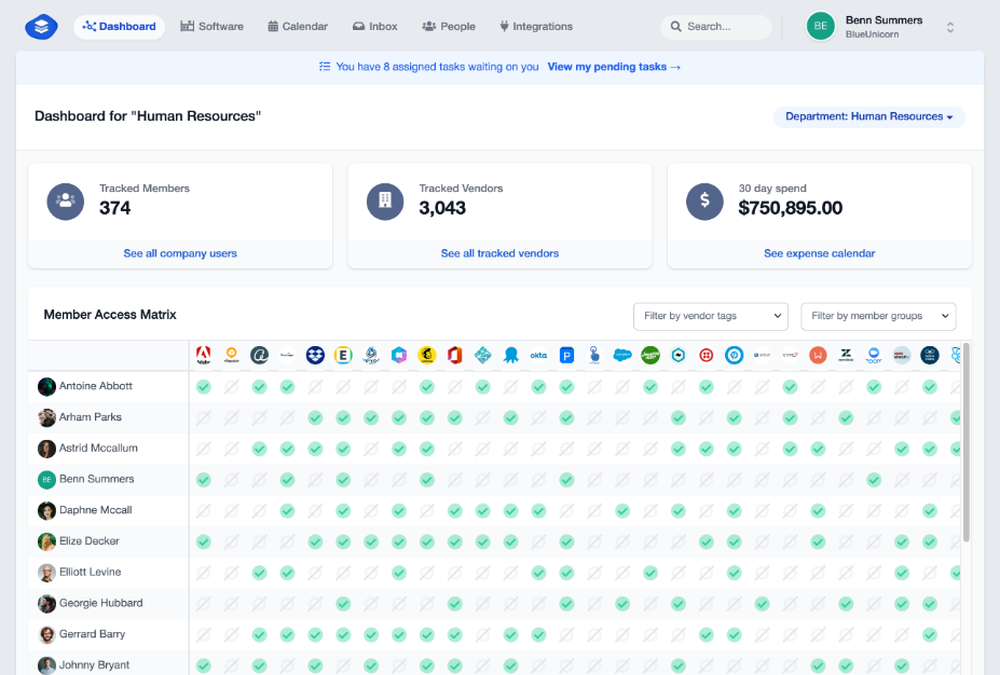This screenshot has width=1000, height=675.
Task: Toggle Astrid Mccallum's Mailchimp access check
Action: coord(427,449)
